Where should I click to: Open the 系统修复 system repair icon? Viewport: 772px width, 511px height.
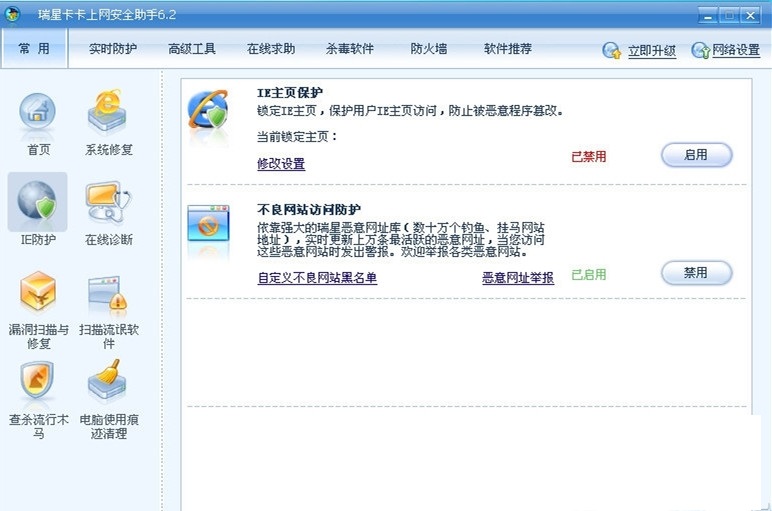tap(107, 111)
